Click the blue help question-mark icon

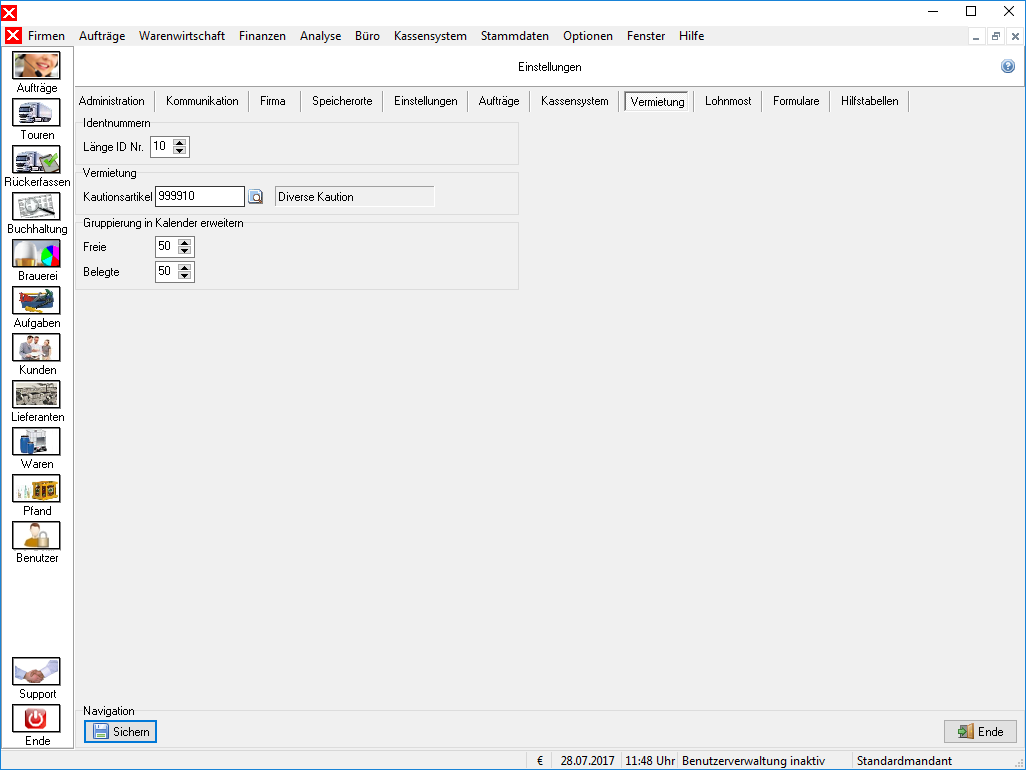[1008, 66]
